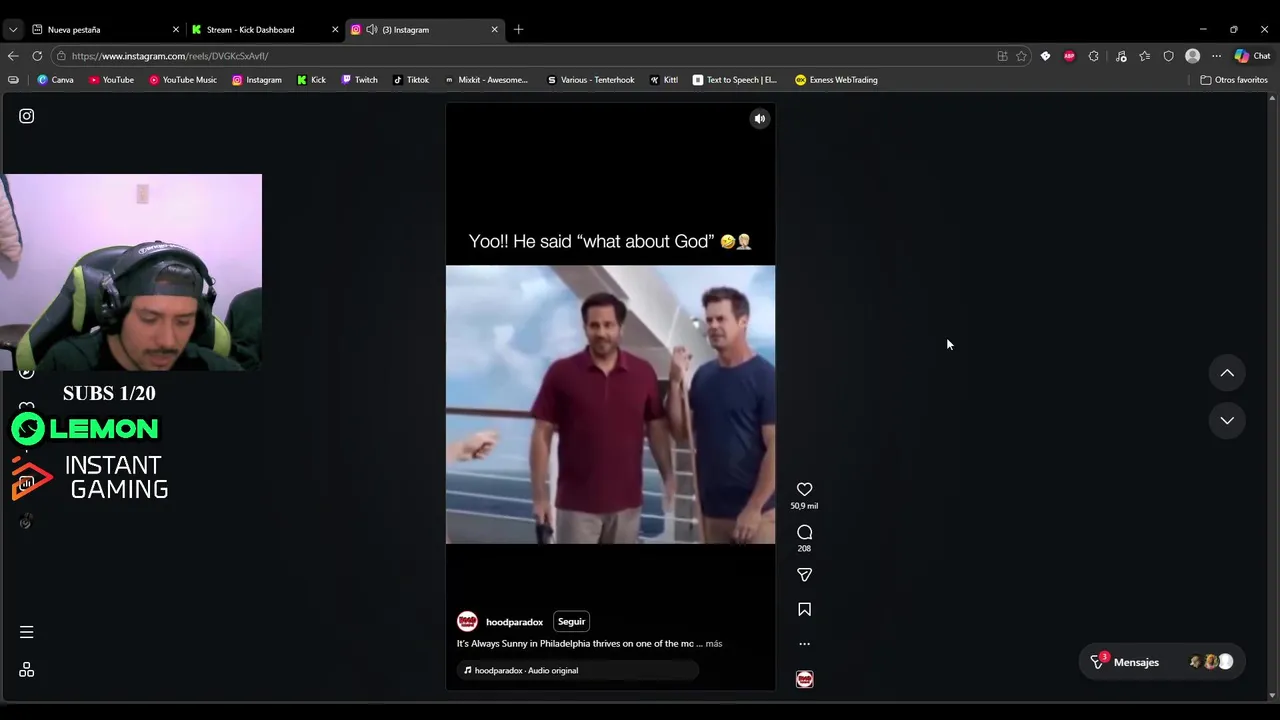Expand the Otros favoritos folder
Image resolution: width=1280 pixels, height=720 pixels.
tap(1234, 80)
